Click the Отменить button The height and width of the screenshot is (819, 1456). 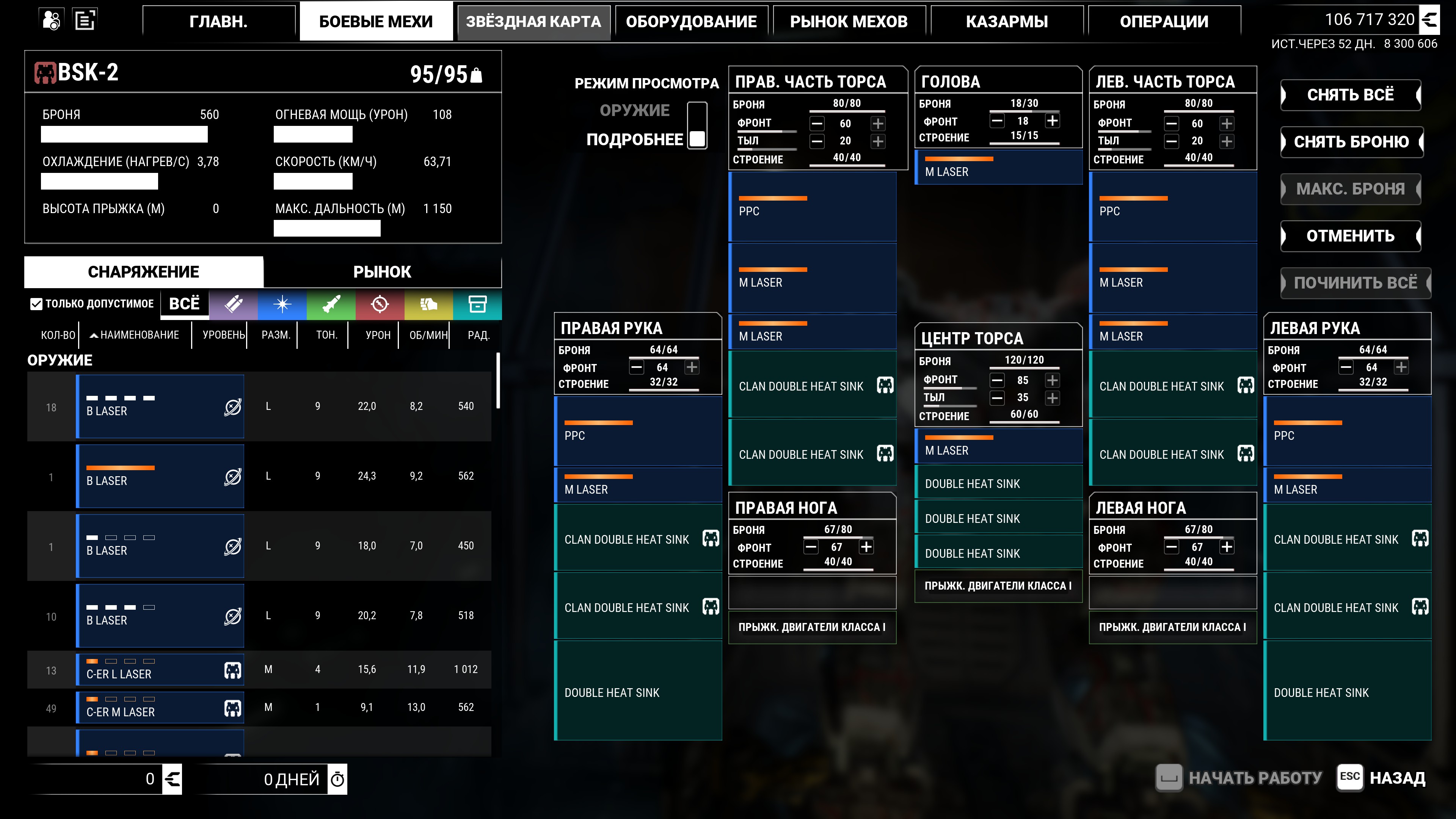(x=1350, y=236)
